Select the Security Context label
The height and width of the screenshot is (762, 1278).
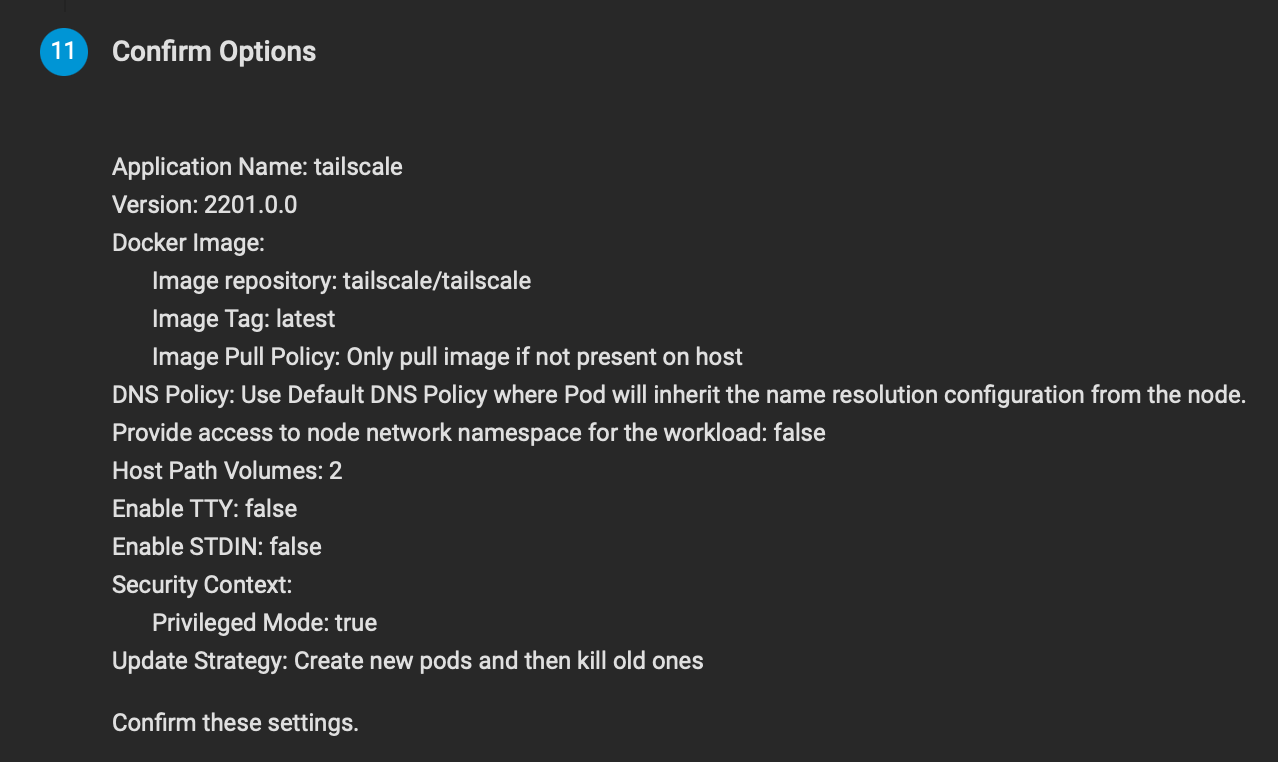(202, 585)
